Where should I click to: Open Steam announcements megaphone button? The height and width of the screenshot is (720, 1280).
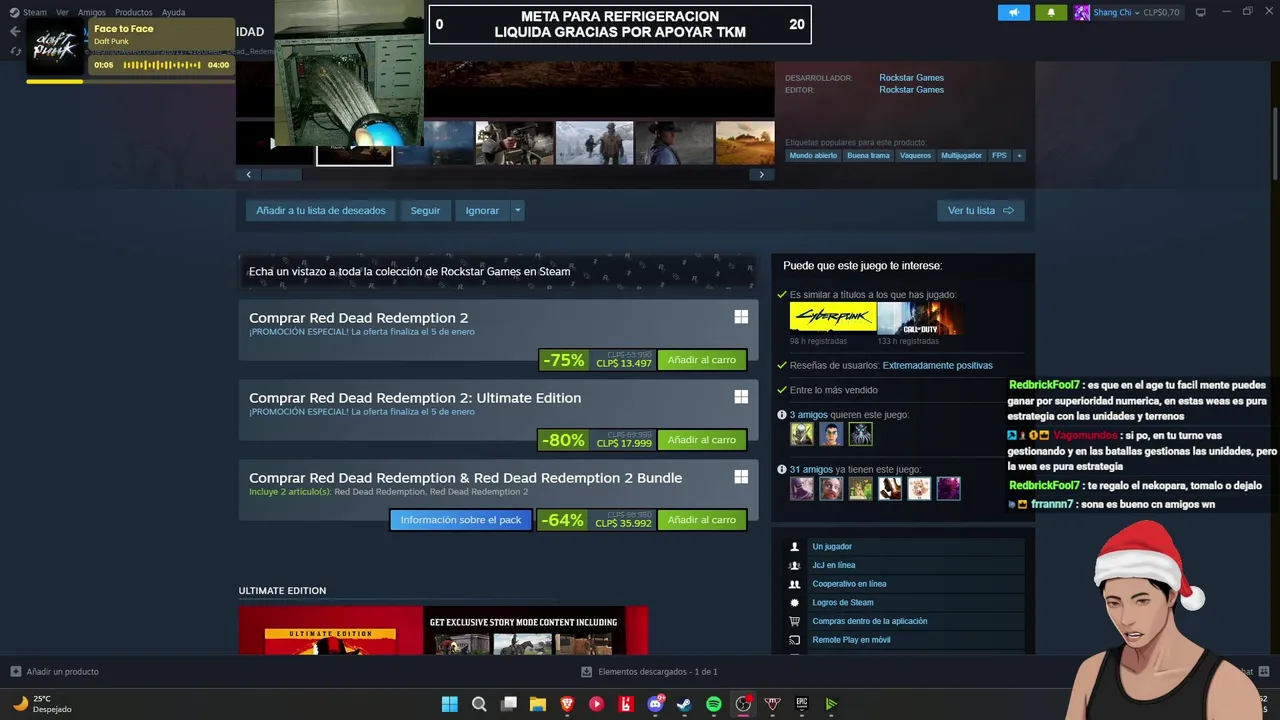point(1013,12)
